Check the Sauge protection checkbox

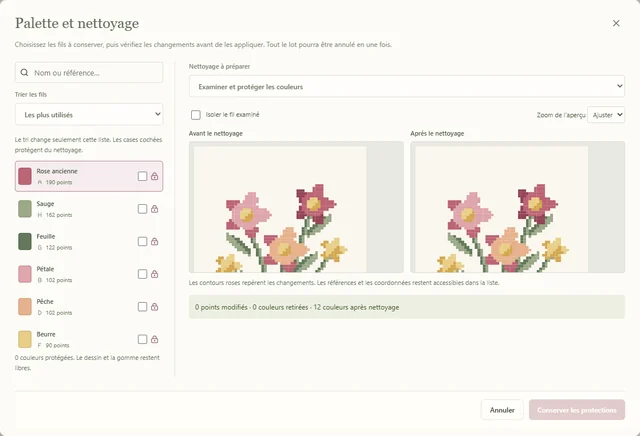pos(142,209)
